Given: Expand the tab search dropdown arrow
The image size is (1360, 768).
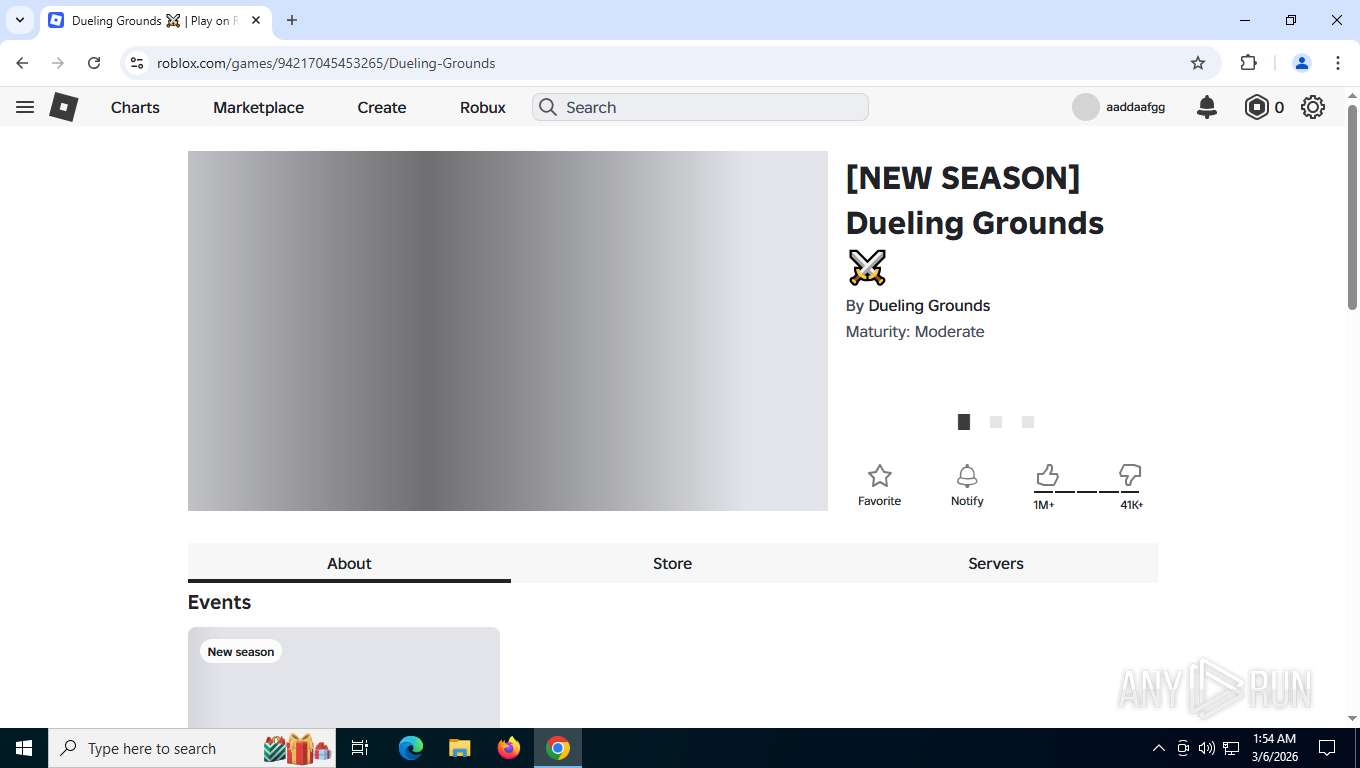Looking at the screenshot, I should point(20,20).
